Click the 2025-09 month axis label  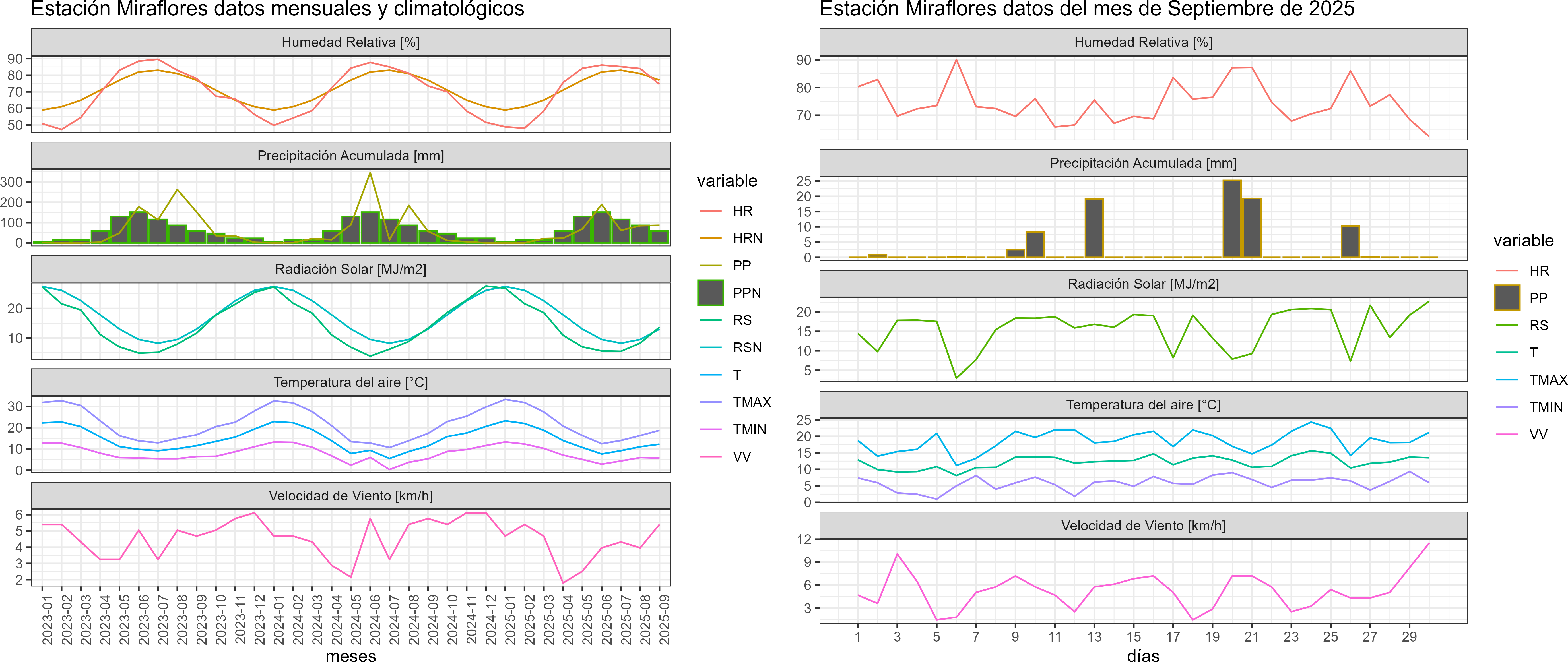click(665, 619)
